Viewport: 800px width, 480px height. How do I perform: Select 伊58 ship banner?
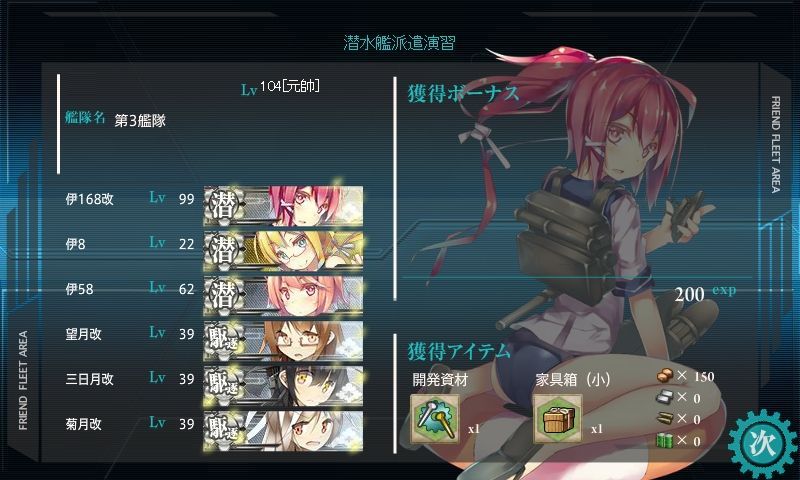(x=284, y=295)
